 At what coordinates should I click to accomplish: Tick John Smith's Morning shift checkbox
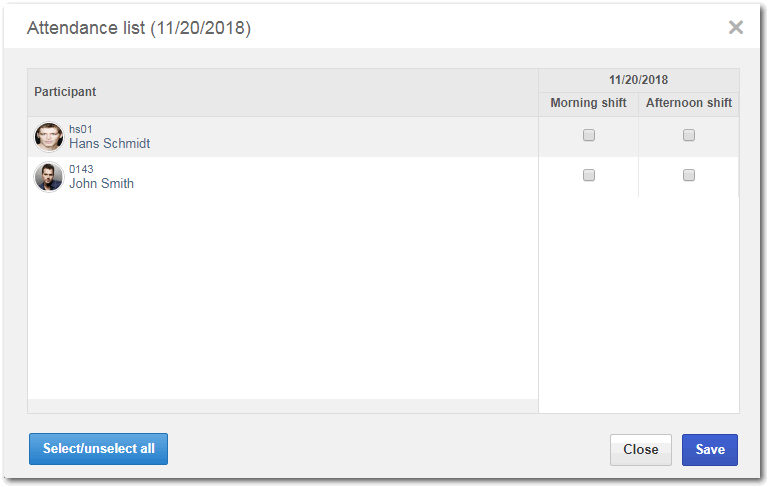click(x=589, y=175)
